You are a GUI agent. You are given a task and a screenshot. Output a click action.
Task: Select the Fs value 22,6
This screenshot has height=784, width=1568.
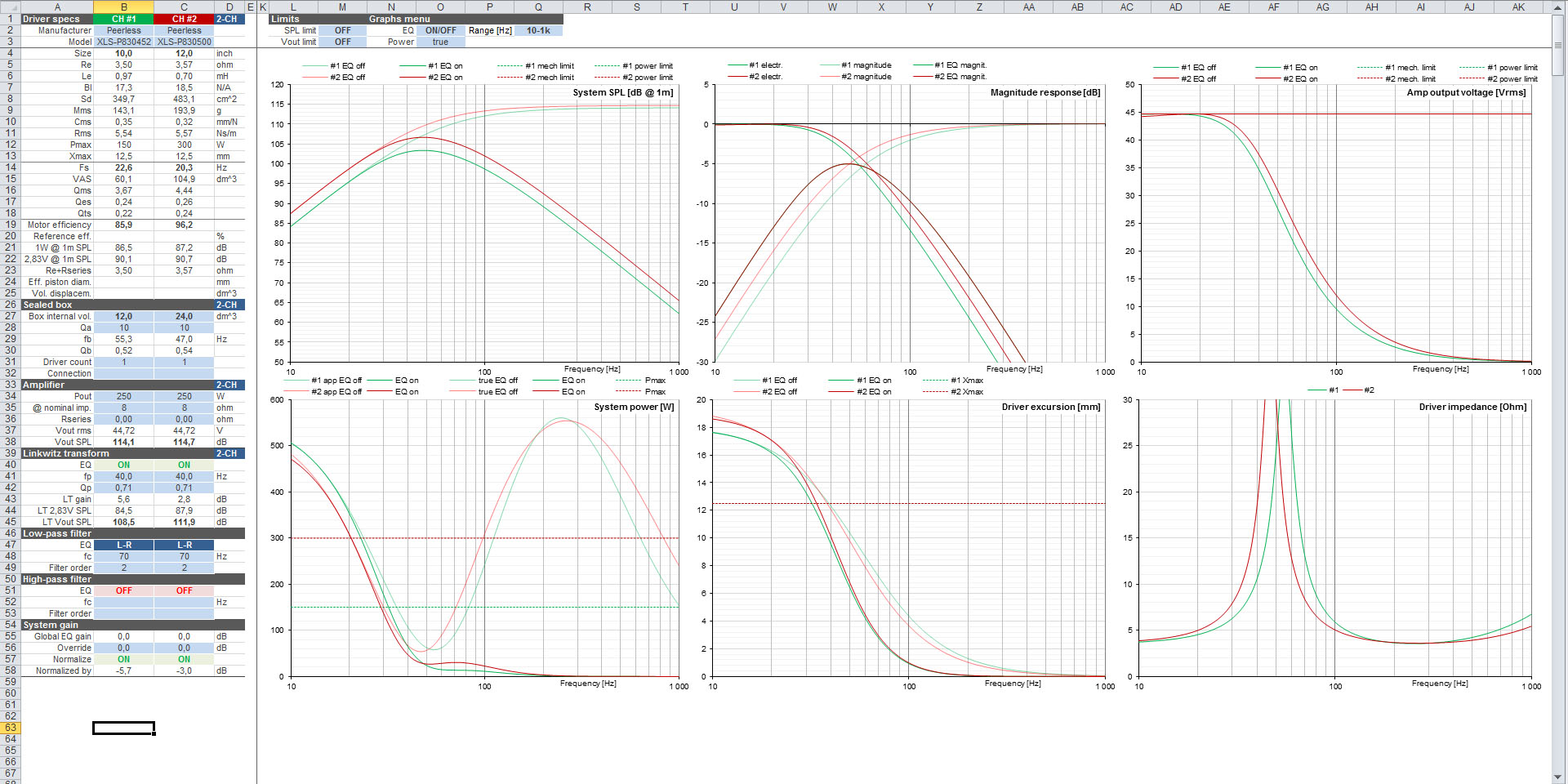click(x=123, y=167)
